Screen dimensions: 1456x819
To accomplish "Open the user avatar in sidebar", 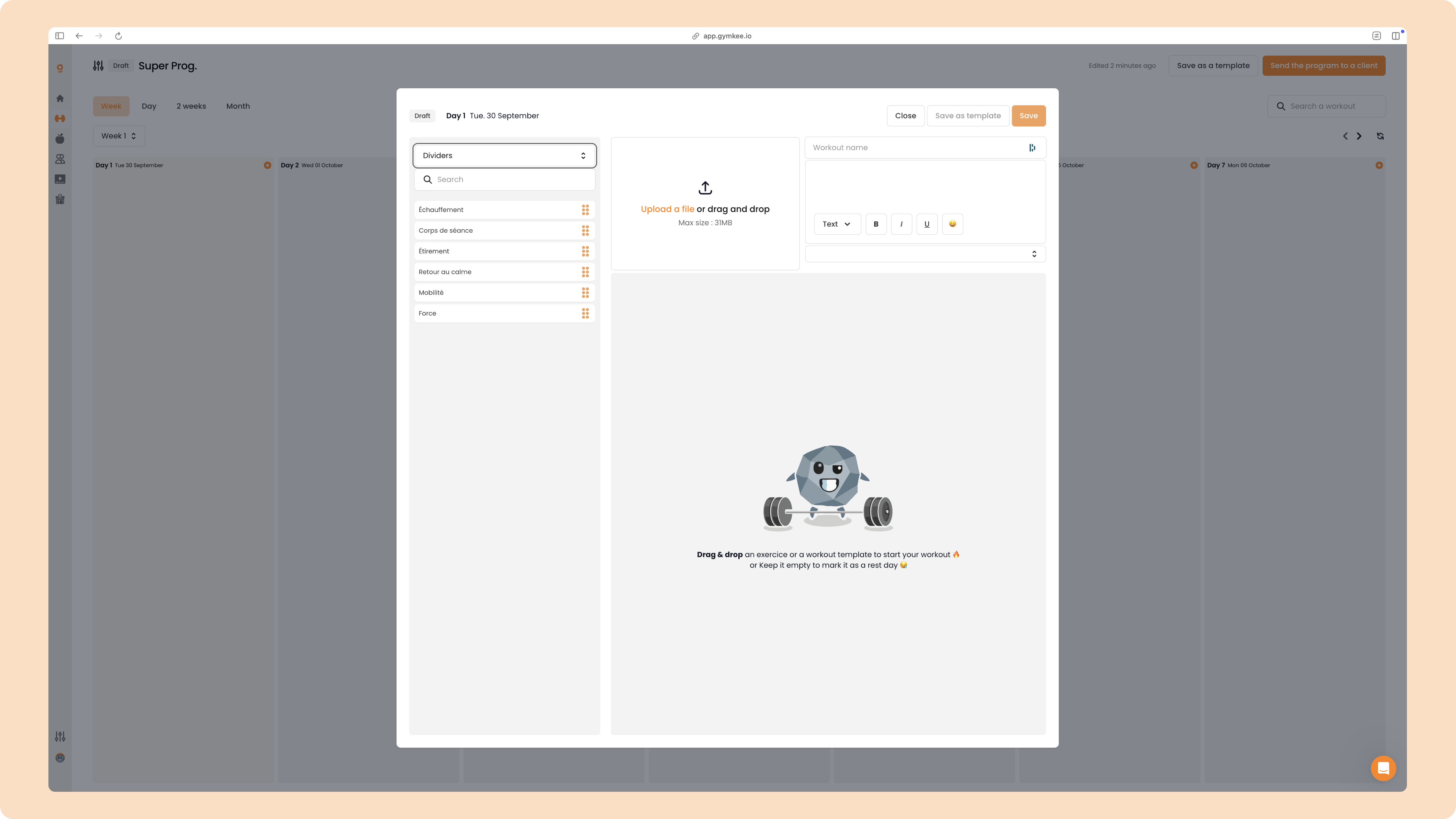I will 60,758.
